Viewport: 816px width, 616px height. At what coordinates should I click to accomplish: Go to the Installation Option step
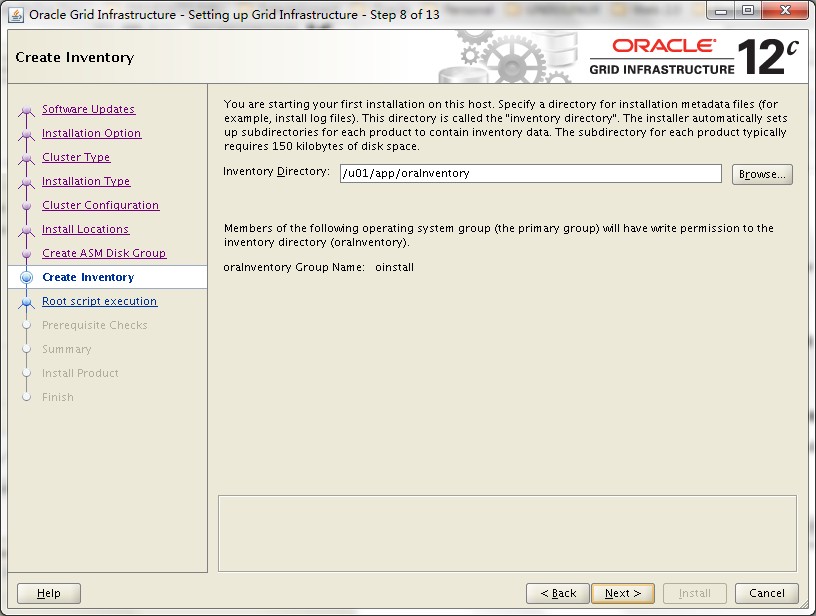tap(92, 133)
